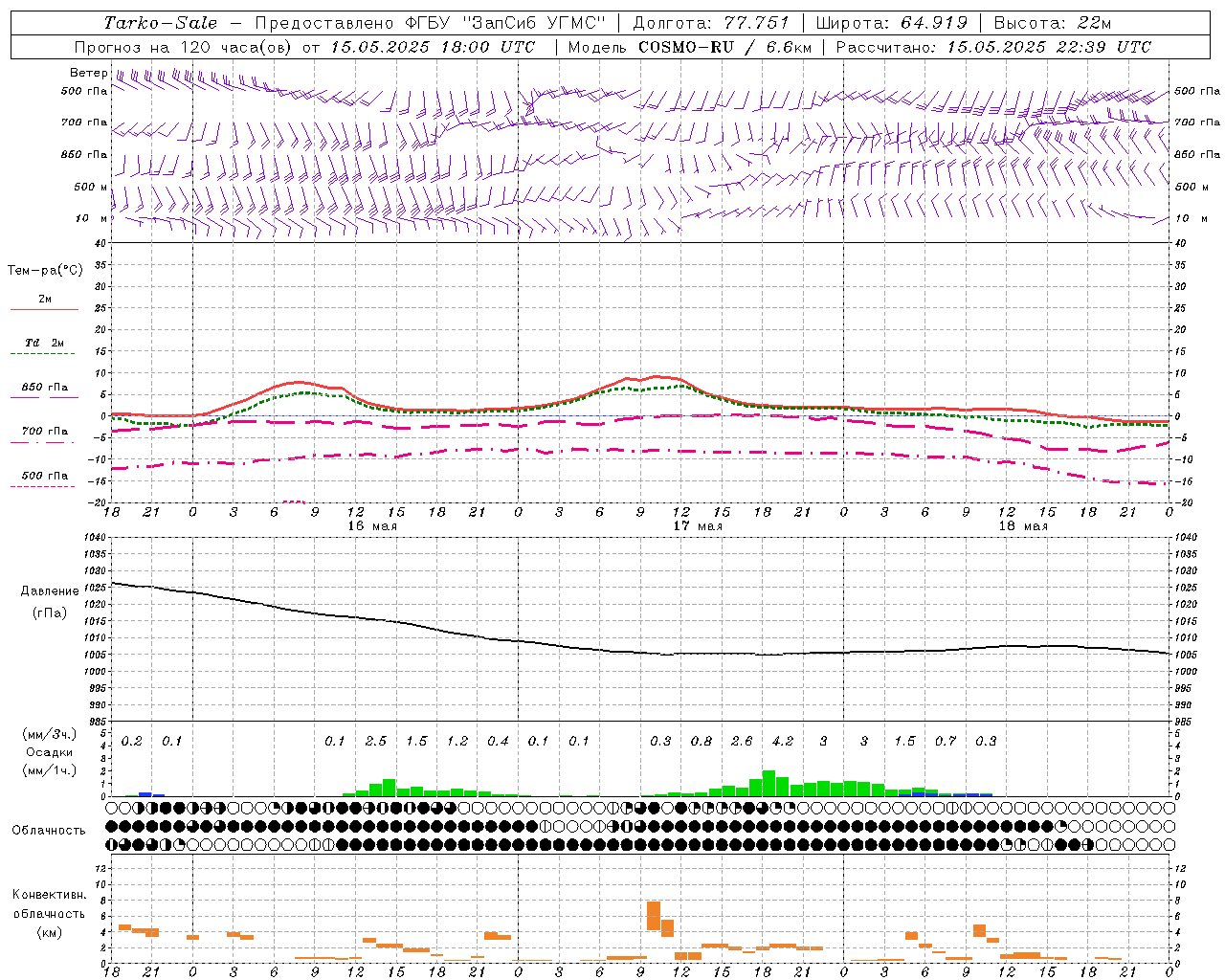Viewport: 1225px width, 980px height.
Task: Click the Давление panel label
Action: (x=50, y=591)
